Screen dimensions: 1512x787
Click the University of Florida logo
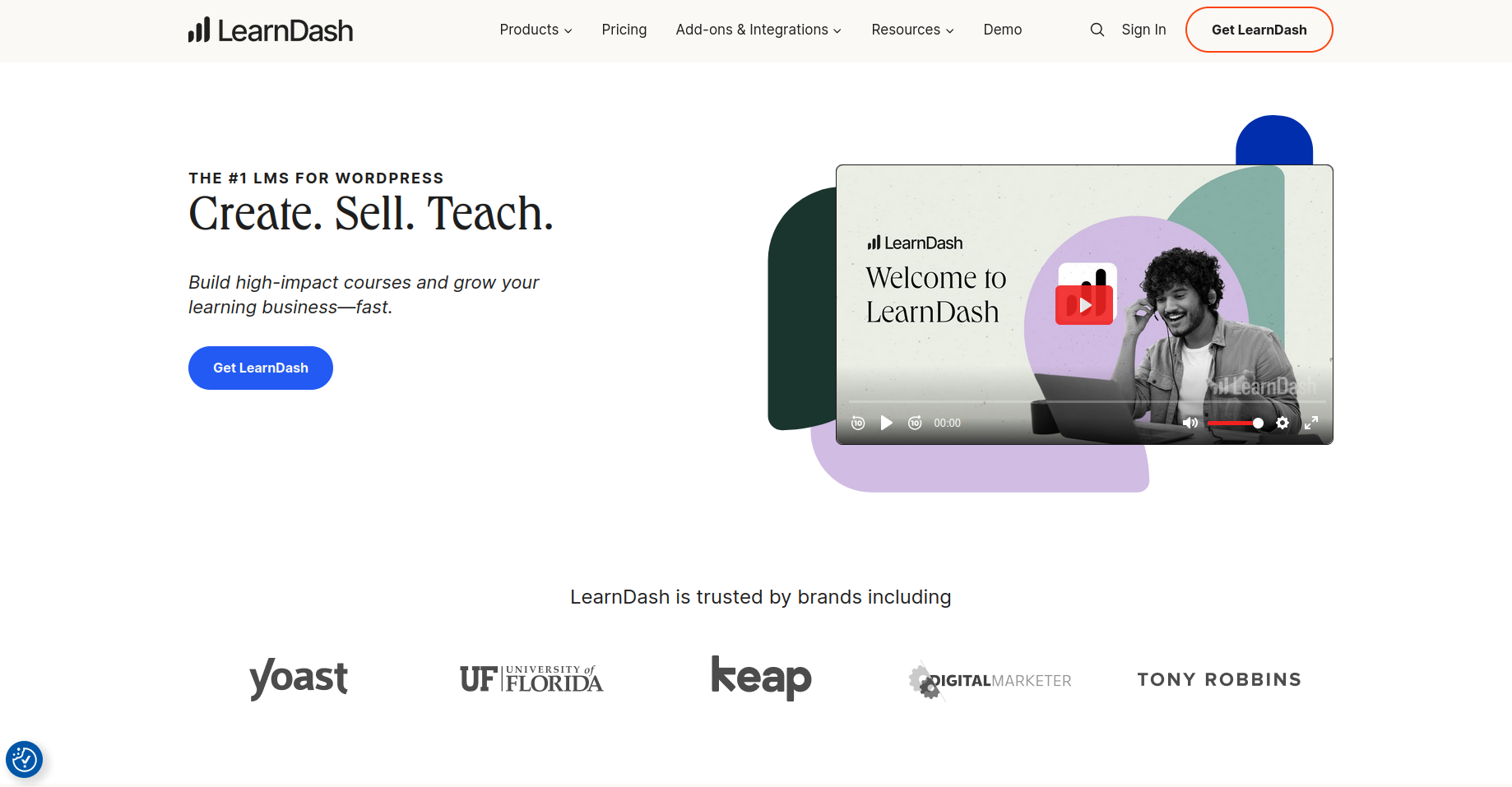tap(531, 679)
